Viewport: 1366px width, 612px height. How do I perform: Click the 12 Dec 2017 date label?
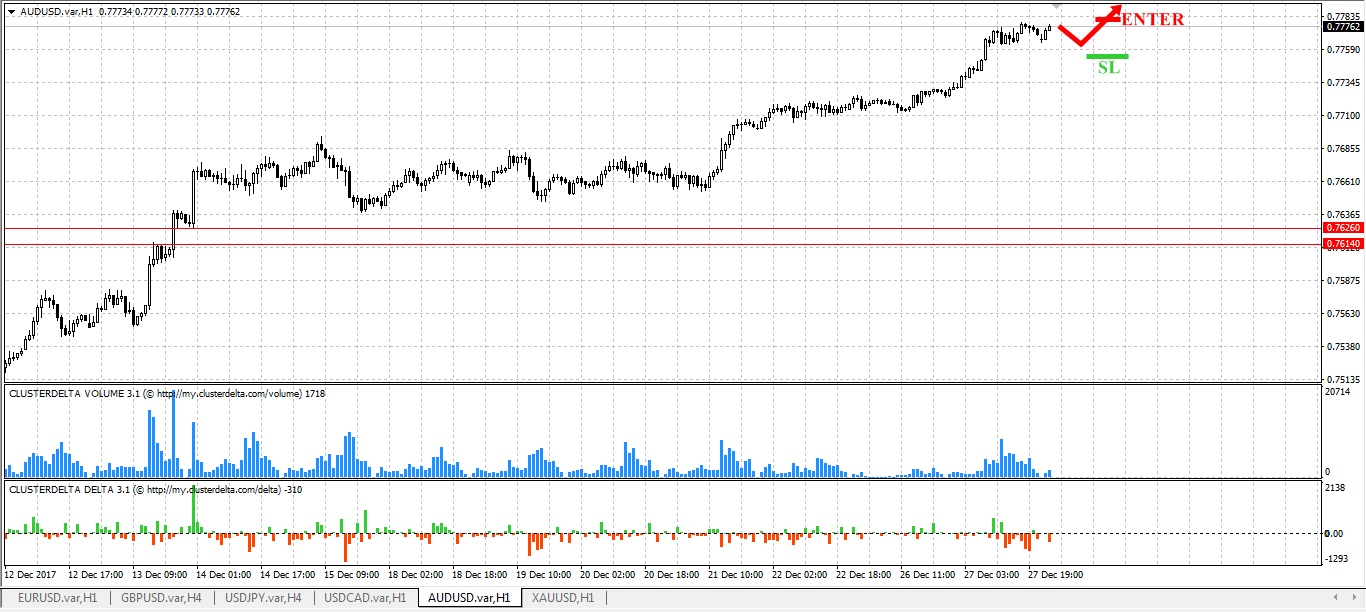pyautogui.click(x=31, y=576)
